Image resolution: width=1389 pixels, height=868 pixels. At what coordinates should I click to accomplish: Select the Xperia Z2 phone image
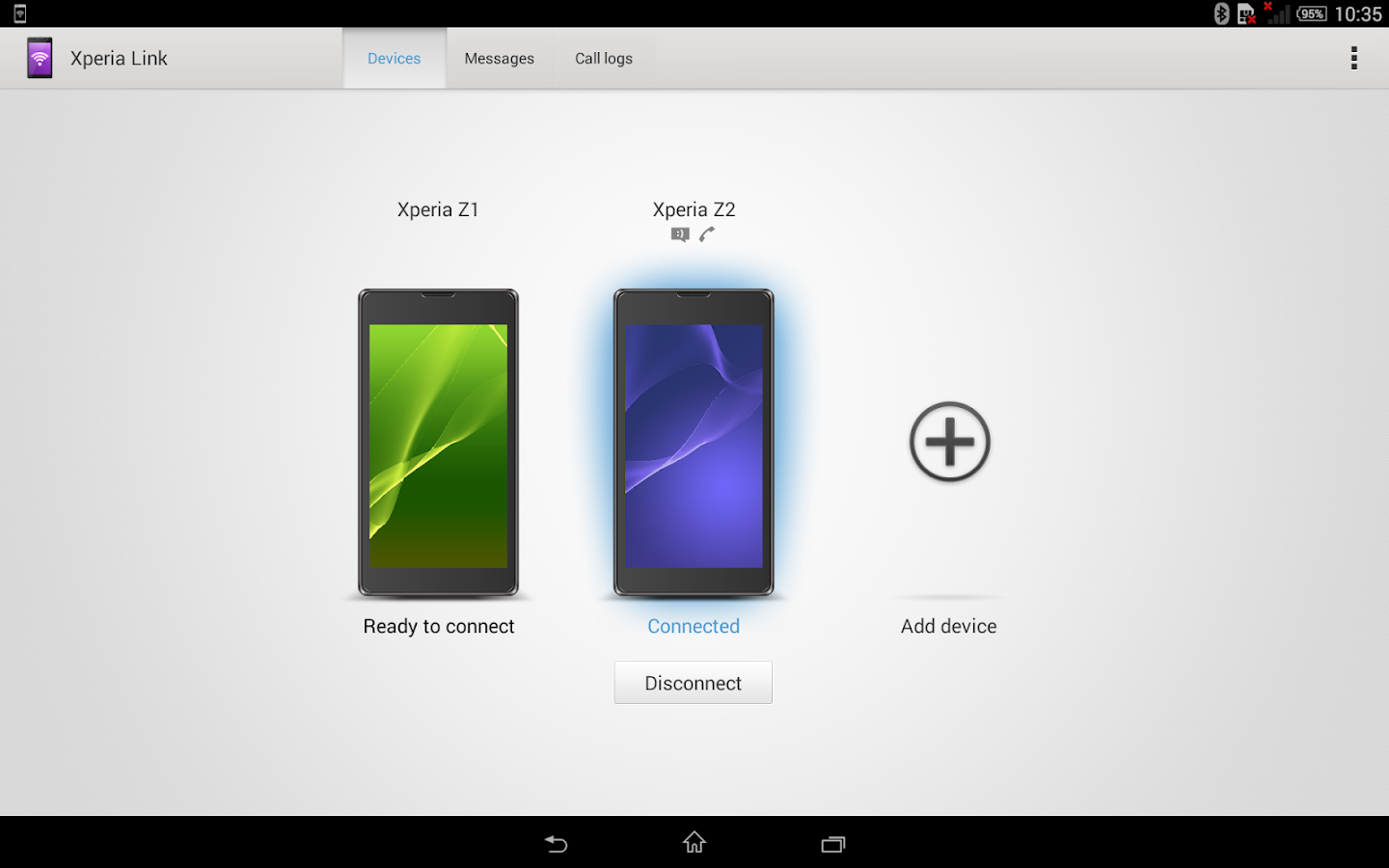694,443
